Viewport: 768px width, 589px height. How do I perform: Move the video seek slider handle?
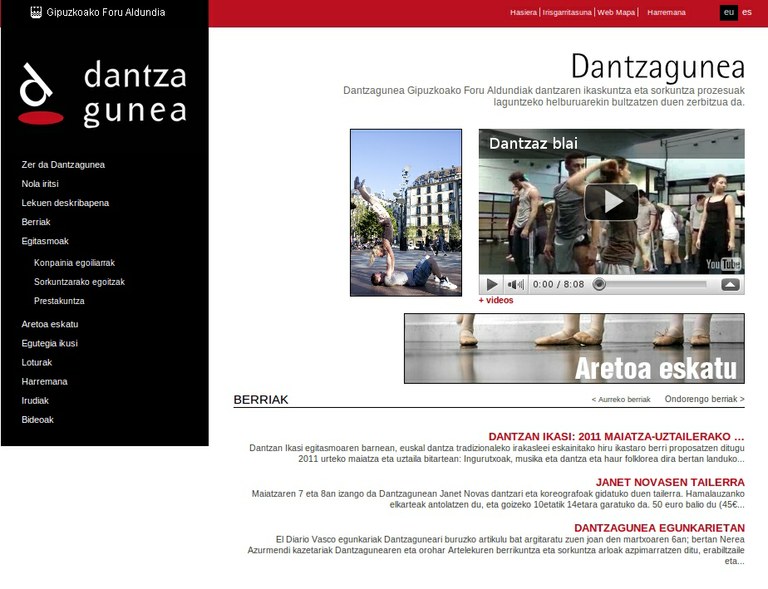599,284
